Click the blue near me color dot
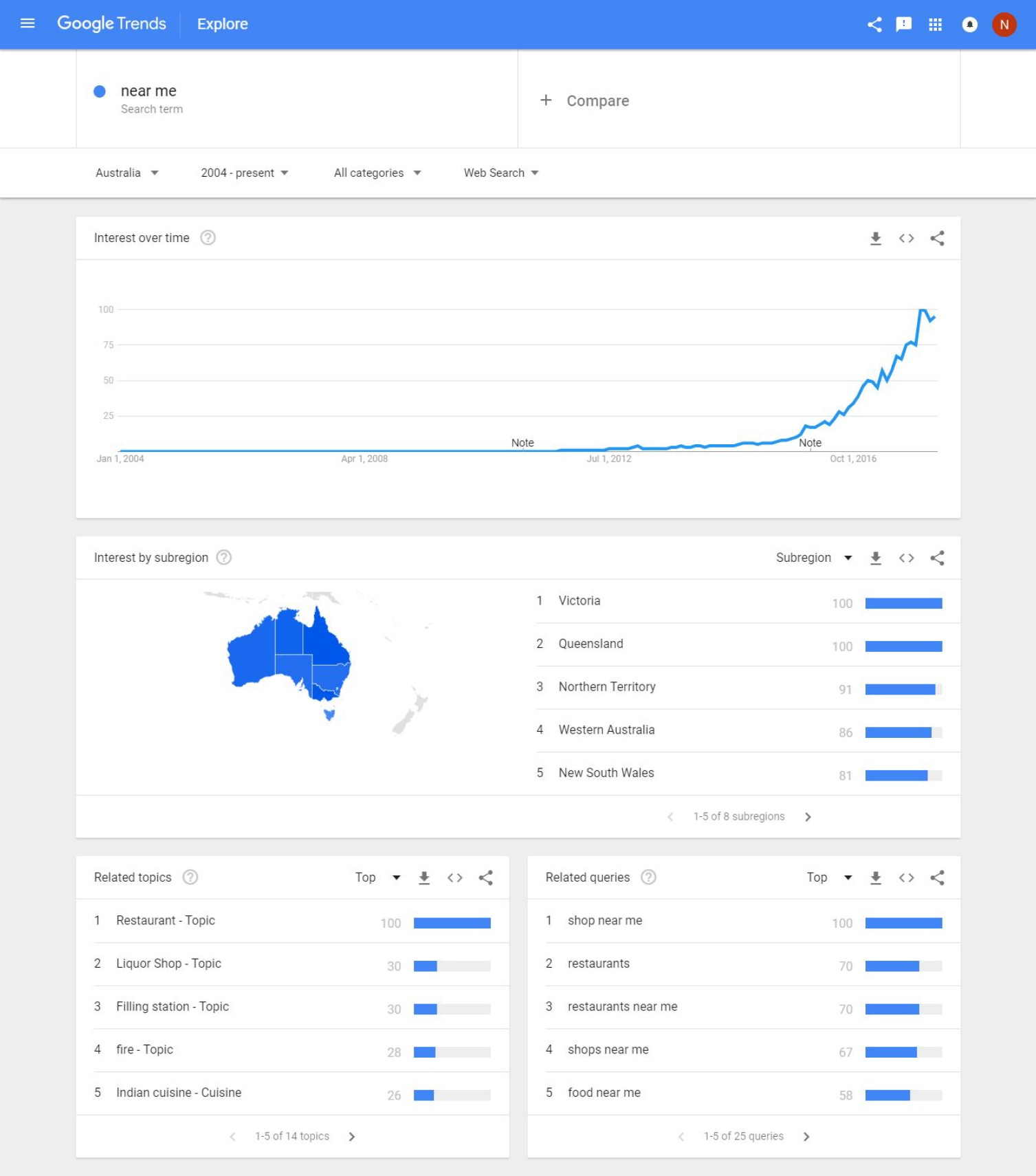The image size is (1036, 1176). (100, 91)
